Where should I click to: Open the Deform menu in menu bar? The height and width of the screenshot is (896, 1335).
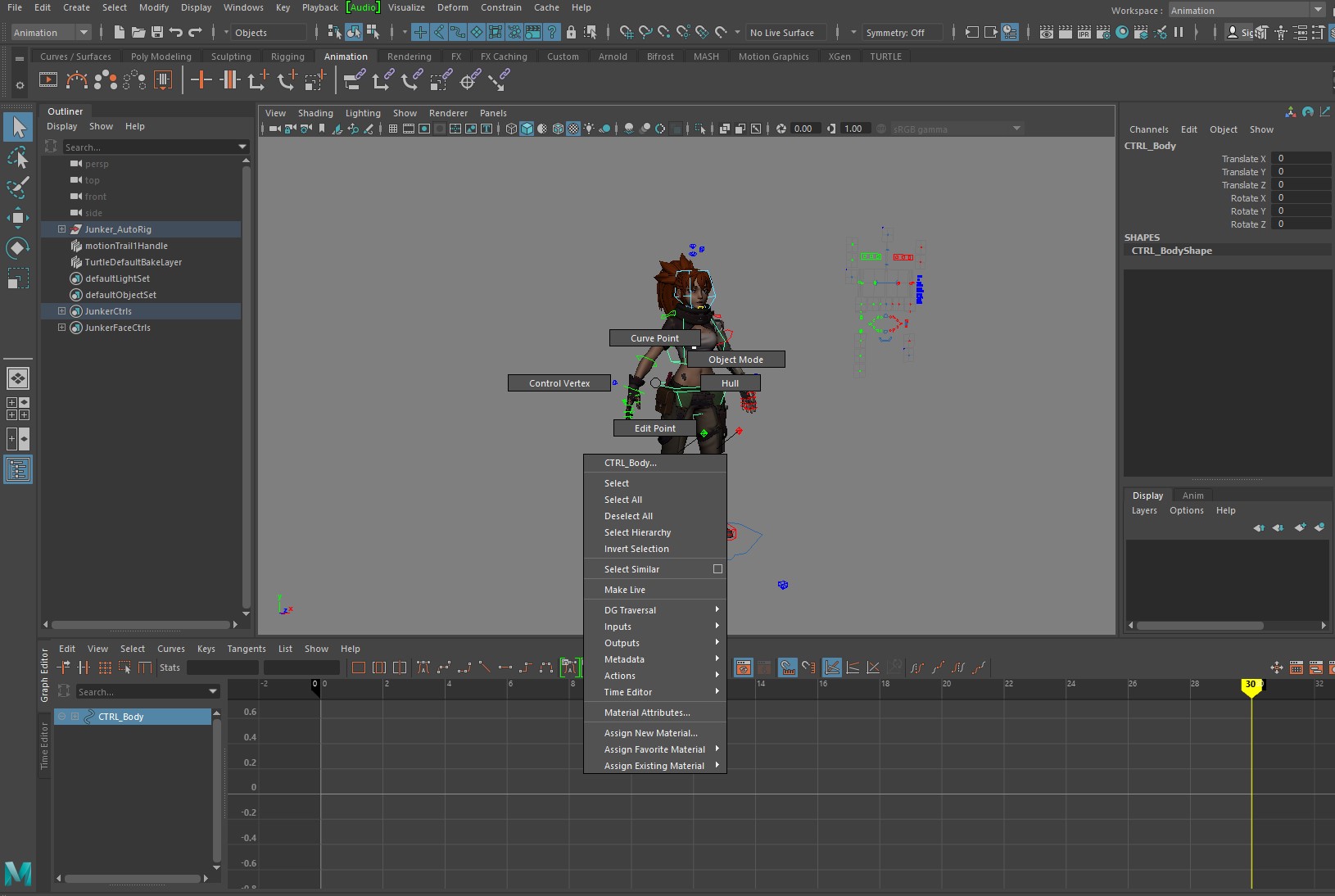pyautogui.click(x=452, y=7)
